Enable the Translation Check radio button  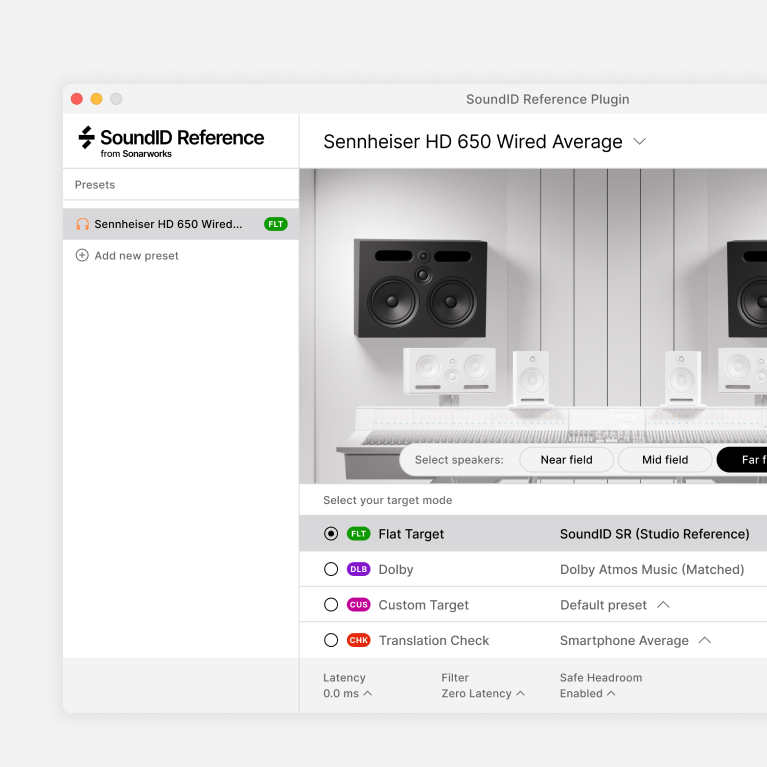331,641
